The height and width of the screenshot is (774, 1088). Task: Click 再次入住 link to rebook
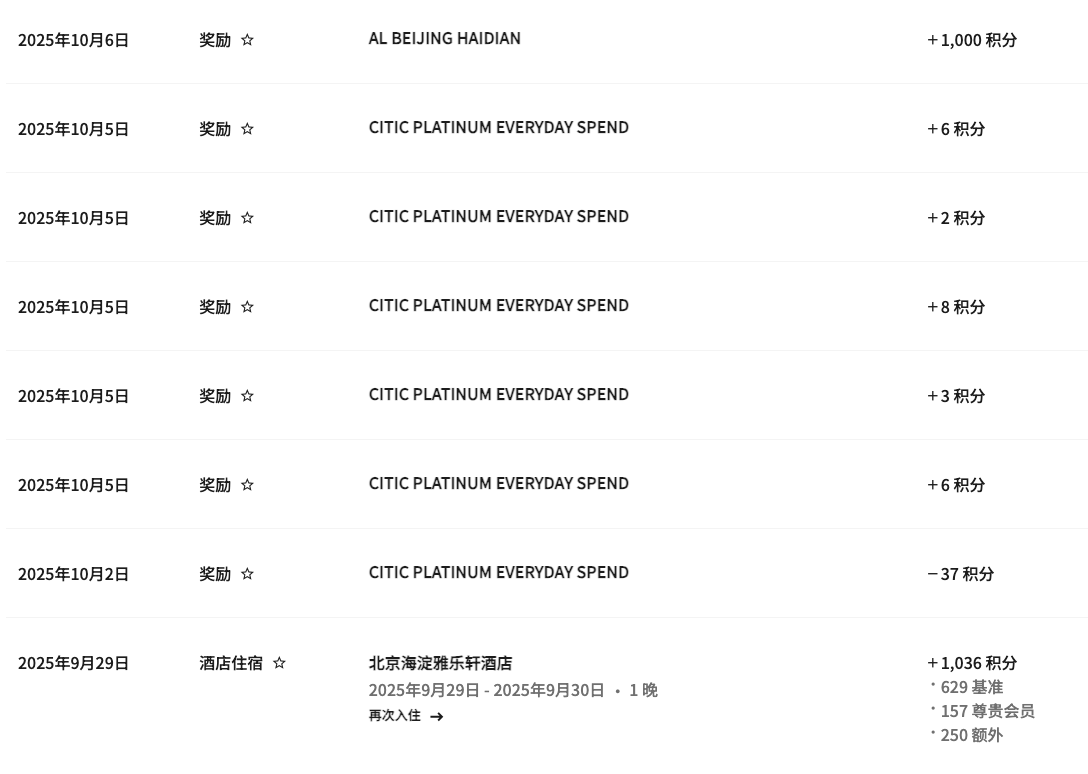point(395,716)
